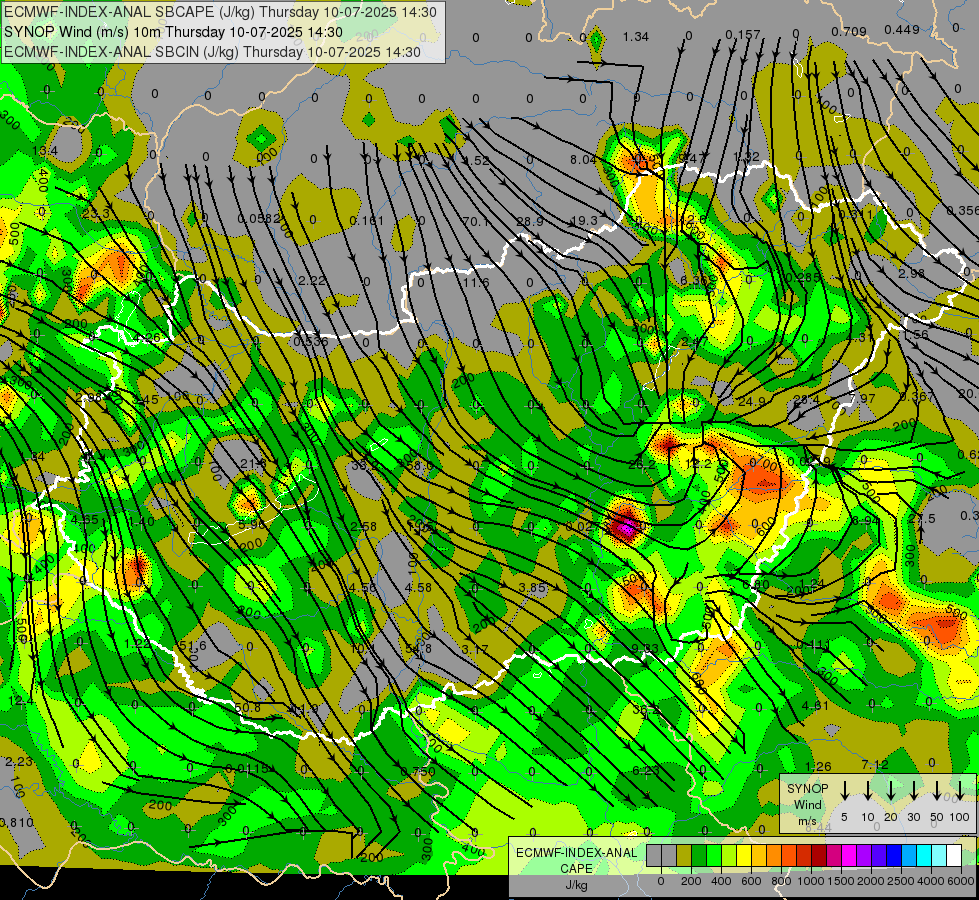The image size is (979, 900).
Task: Select the pure blue CAPE legend swatch
Action: point(894,855)
